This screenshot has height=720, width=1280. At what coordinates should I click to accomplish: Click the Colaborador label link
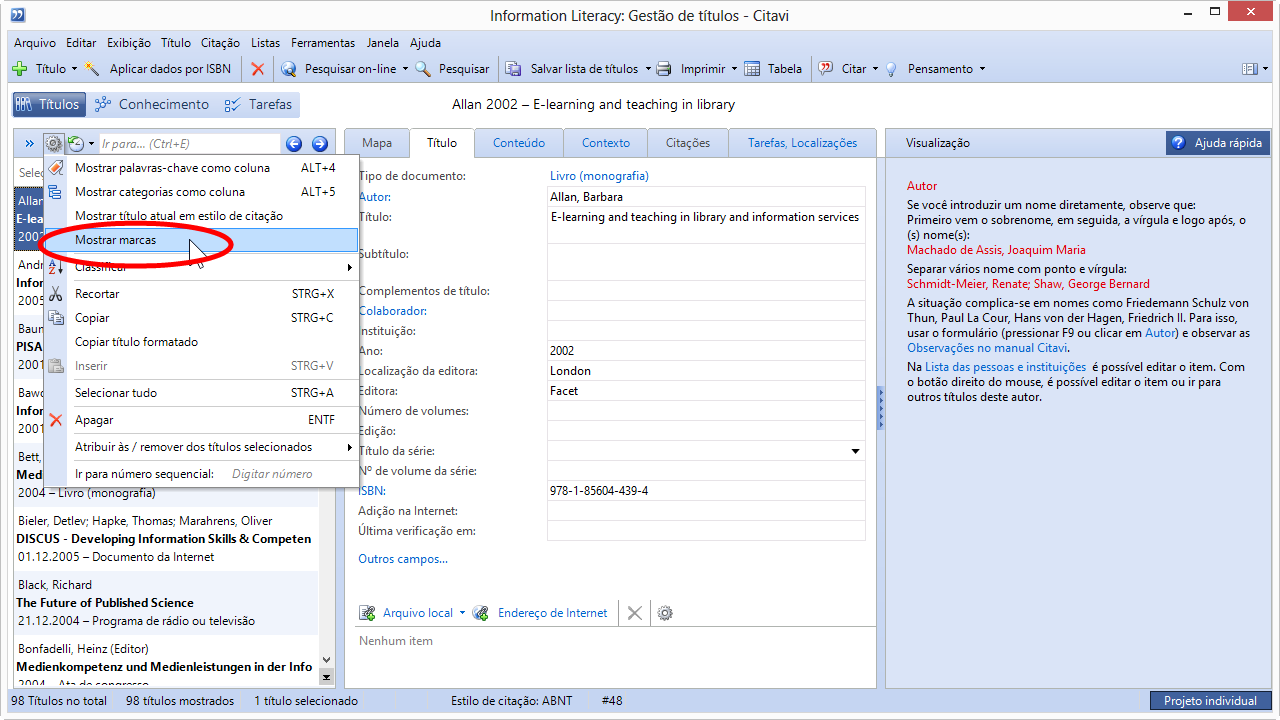point(393,311)
